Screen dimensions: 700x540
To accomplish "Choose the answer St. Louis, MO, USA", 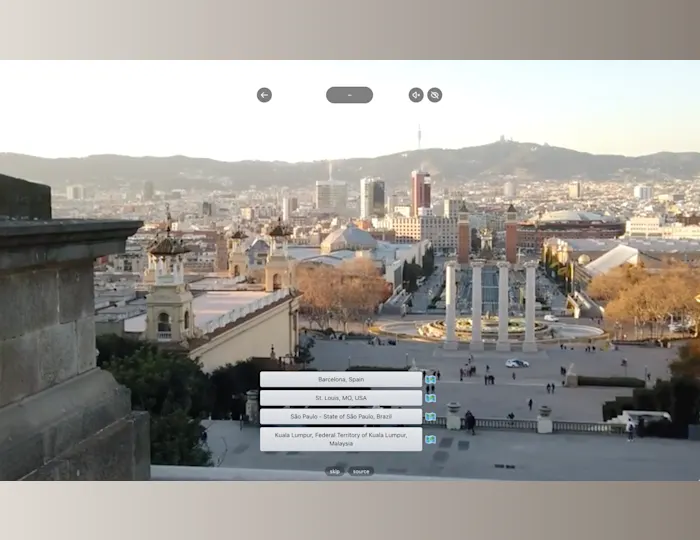I will 341,398.
